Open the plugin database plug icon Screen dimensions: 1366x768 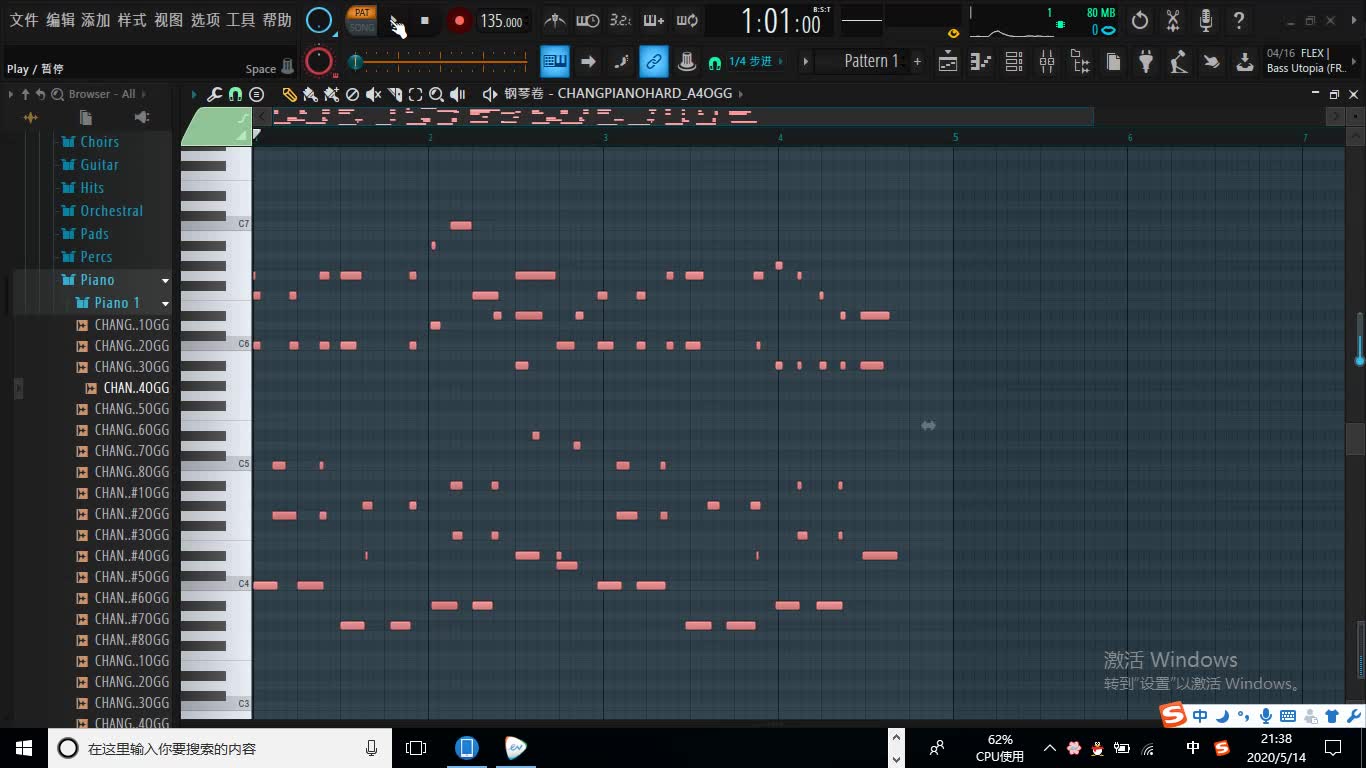(1146, 62)
